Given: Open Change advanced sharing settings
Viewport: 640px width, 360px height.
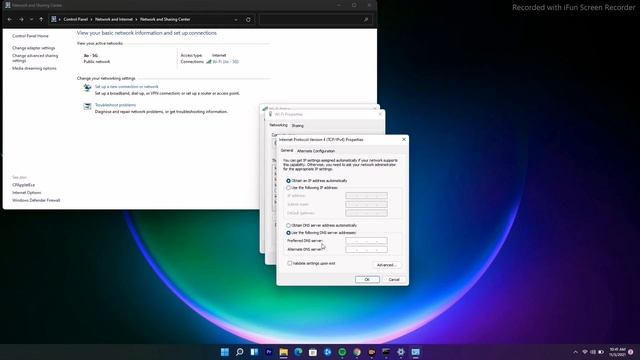Looking at the screenshot, I should 35,58.
